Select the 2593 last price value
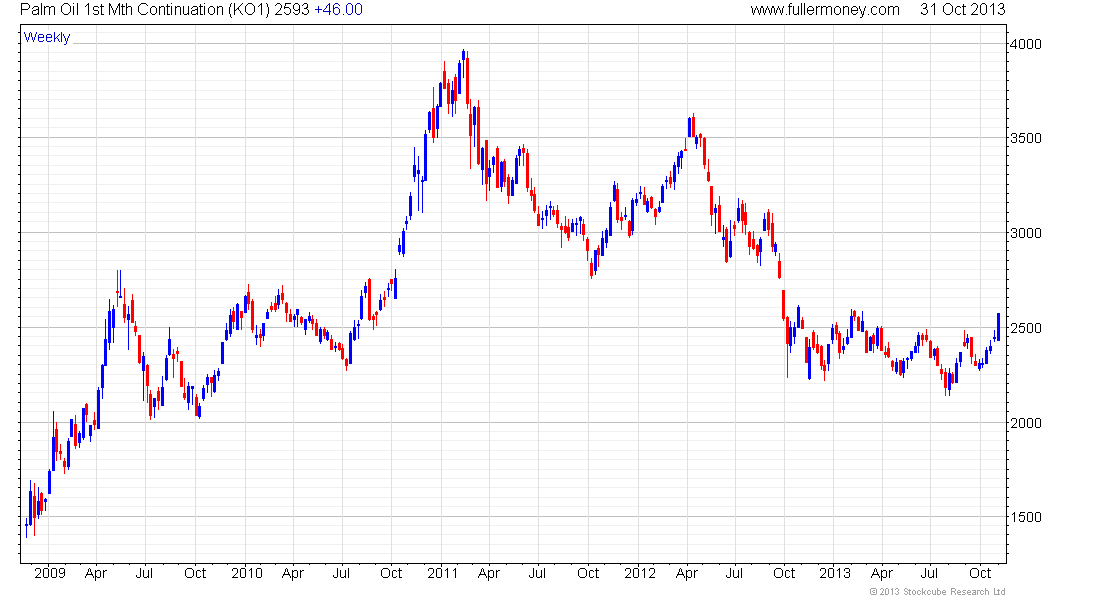The width and height of the screenshot is (1100, 600). [293, 10]
